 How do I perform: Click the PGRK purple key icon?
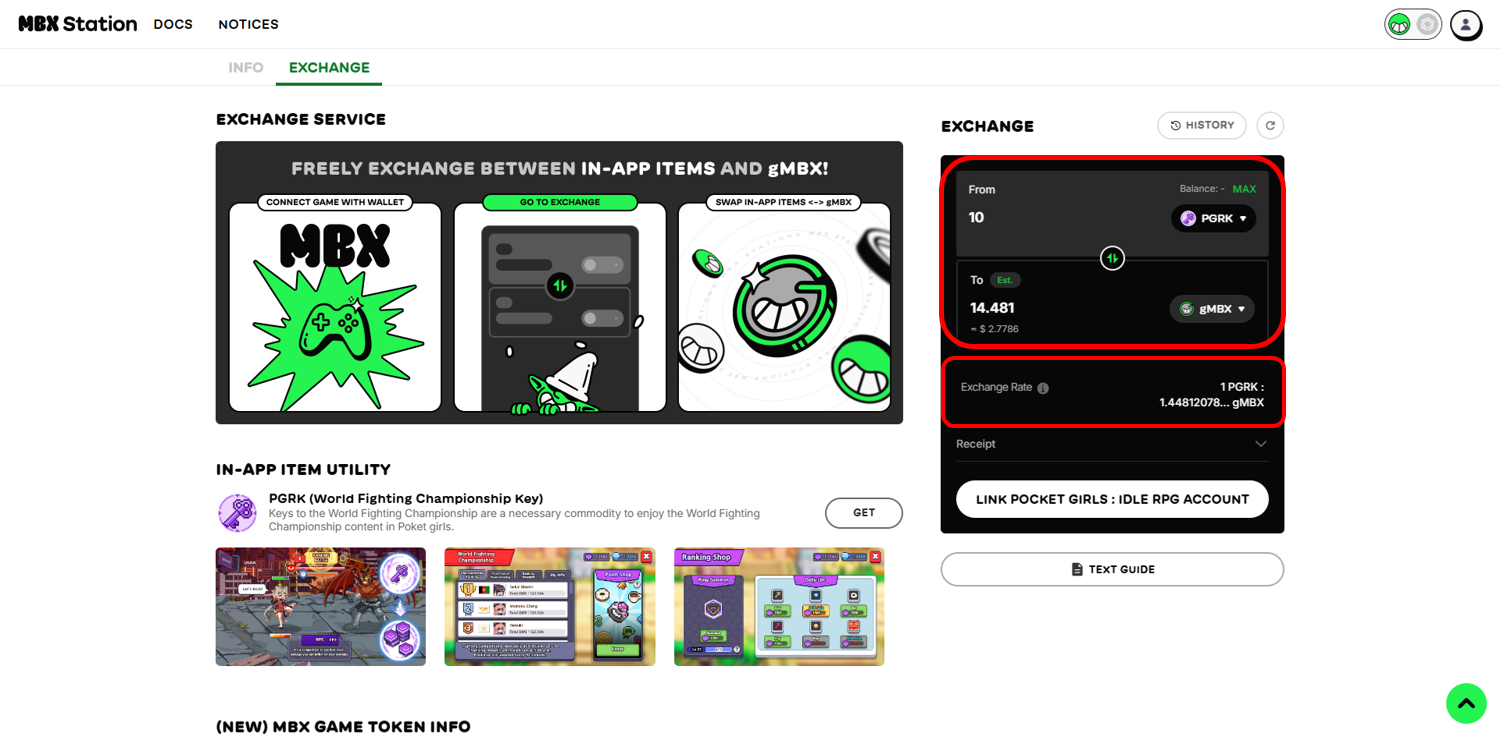238,513
